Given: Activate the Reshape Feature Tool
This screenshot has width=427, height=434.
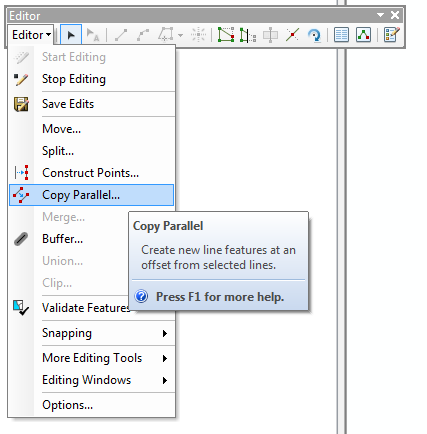Looking at the screenshot, I should [248, 35].
